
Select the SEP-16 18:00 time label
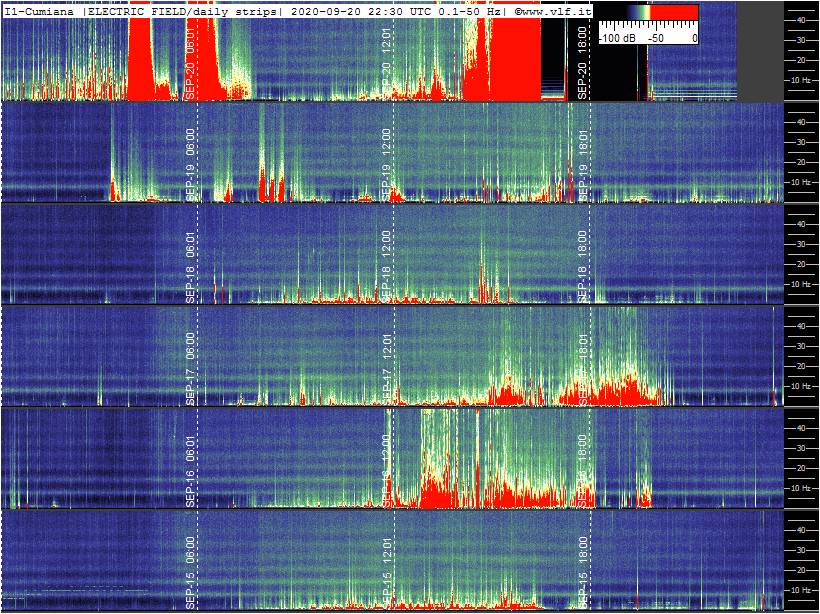[583, 471]
